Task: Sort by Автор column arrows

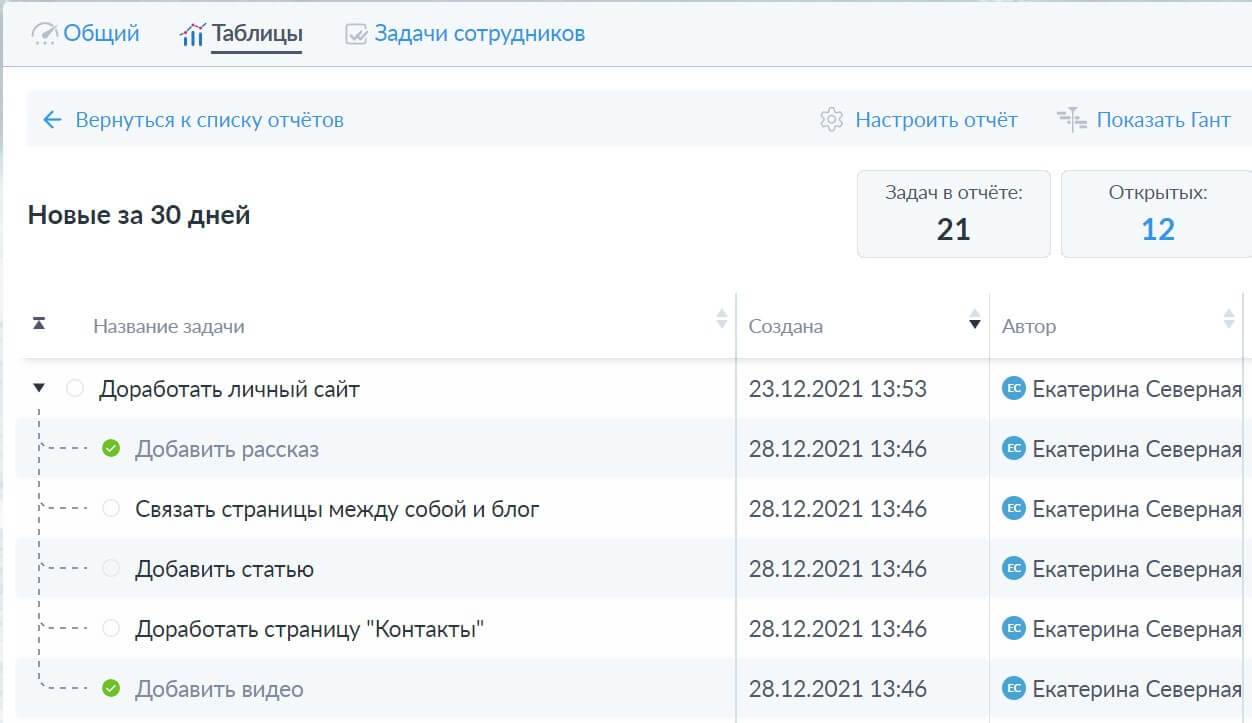Action: coord(1229,320)
